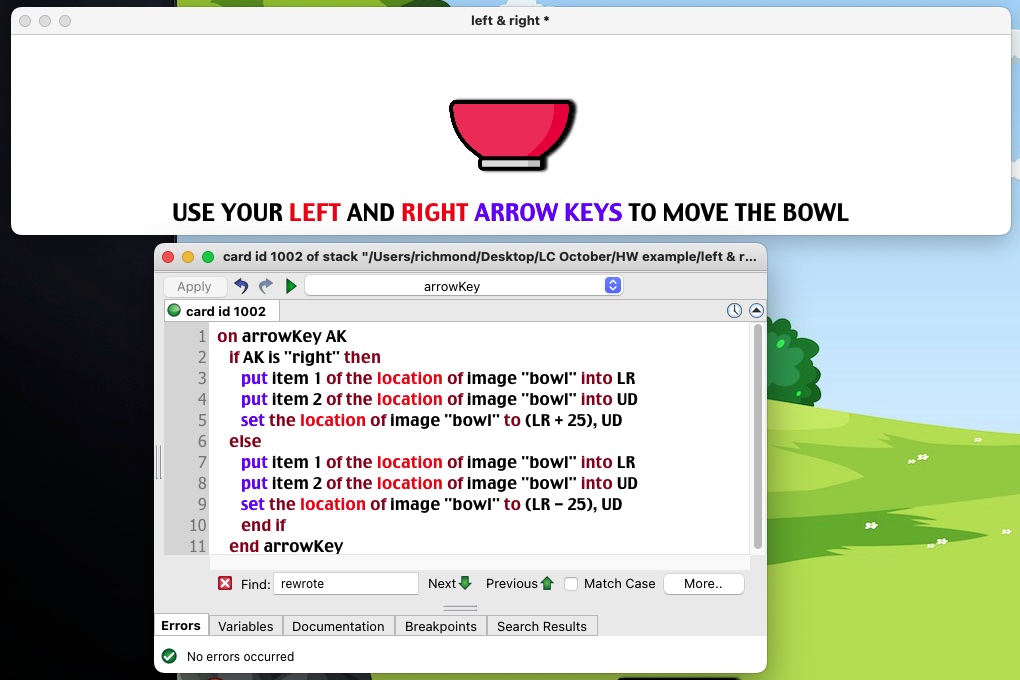Image resolution: width=1020 pixels, height=680 pixels.
Task: Click the left edge pane resize handle
Action: tap(159, 462)
